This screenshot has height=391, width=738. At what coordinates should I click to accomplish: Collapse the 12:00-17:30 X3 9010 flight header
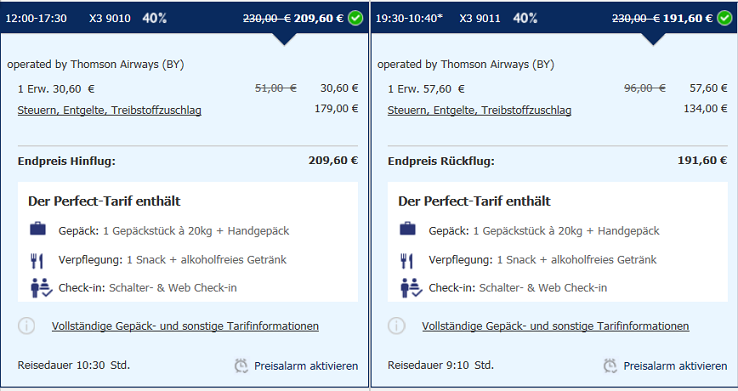[184, 18]
